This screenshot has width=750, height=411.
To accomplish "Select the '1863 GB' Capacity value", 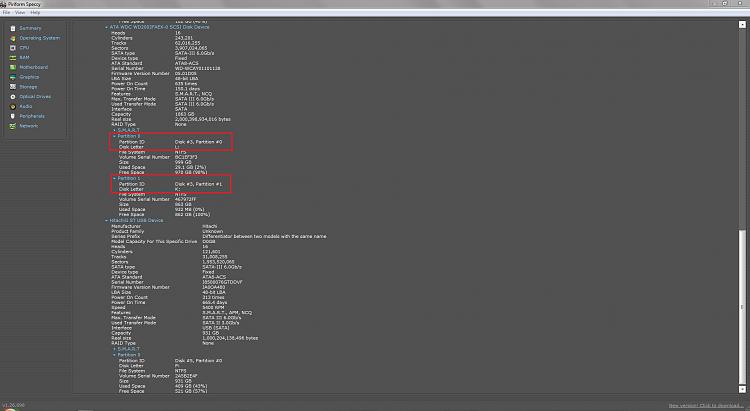I will pos(184,114).
